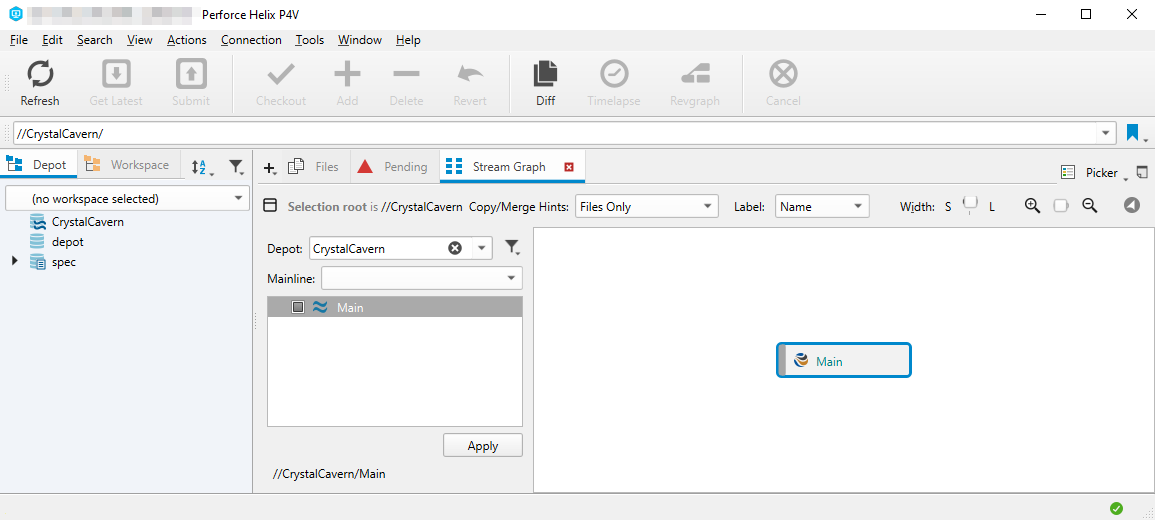
Task: Click the Checkout checkmark icon
Action: [281, 74]
